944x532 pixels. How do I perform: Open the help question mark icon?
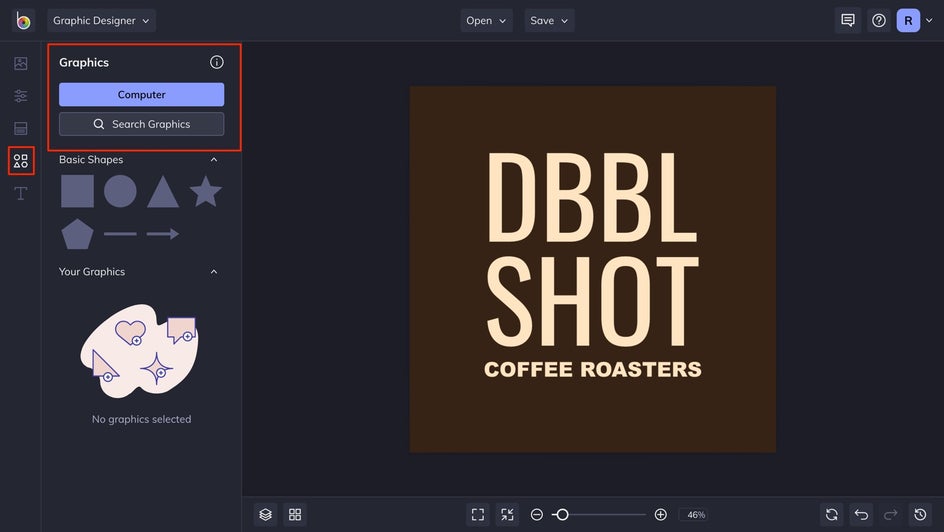point(879,20)
